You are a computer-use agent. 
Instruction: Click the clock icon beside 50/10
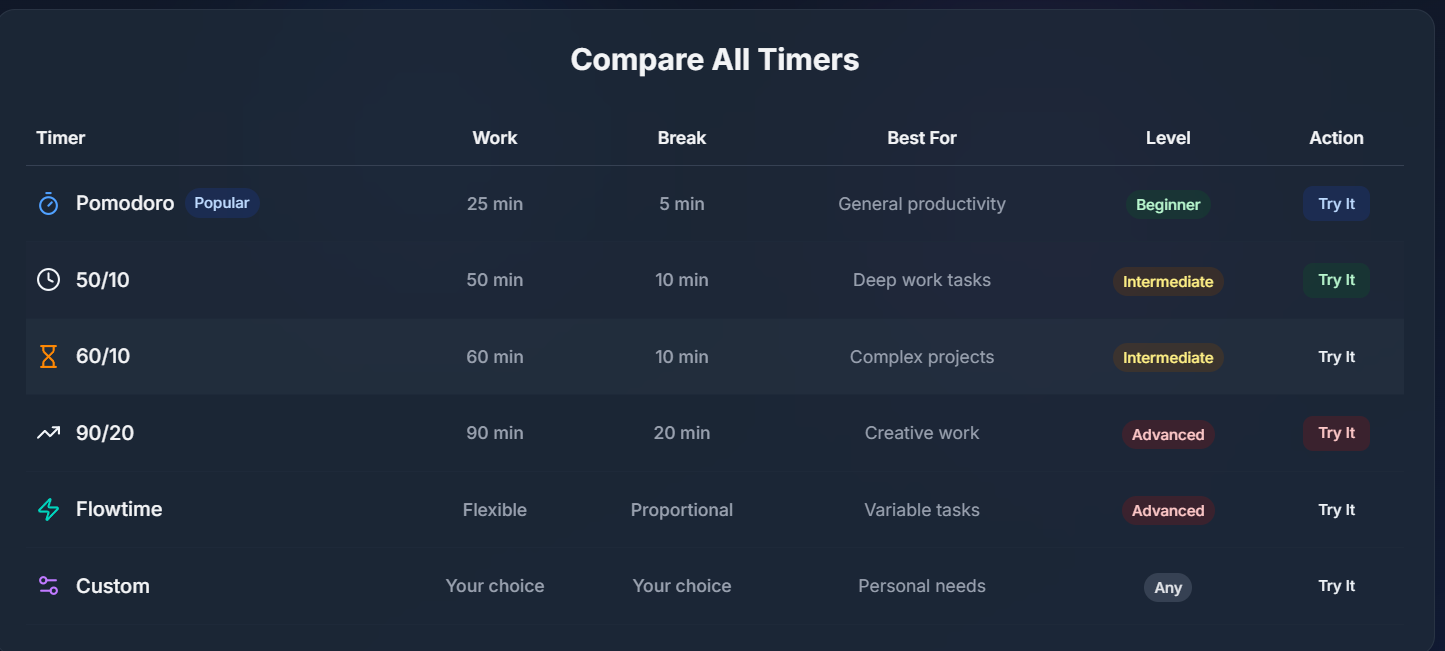click(48, 280)
